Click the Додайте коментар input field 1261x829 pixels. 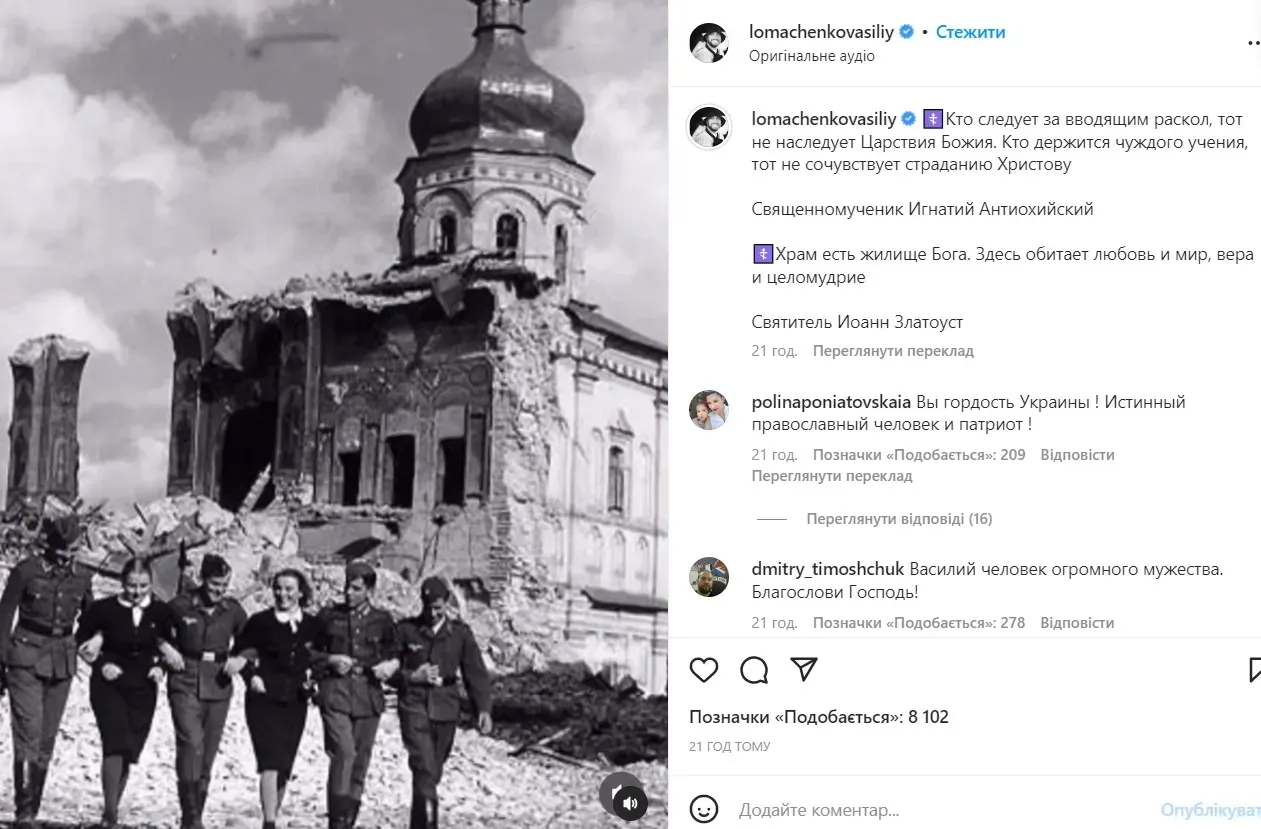coord(940,809)
